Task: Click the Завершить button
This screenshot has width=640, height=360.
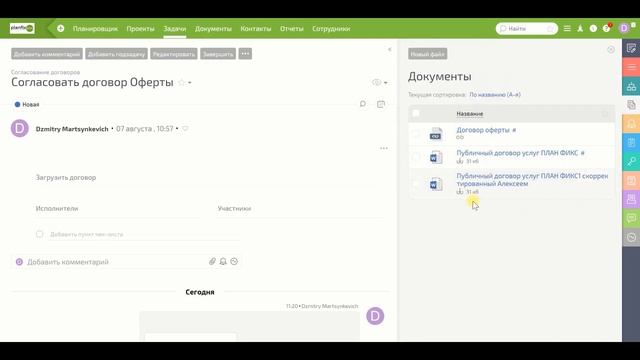Action: tap(218, 54)
